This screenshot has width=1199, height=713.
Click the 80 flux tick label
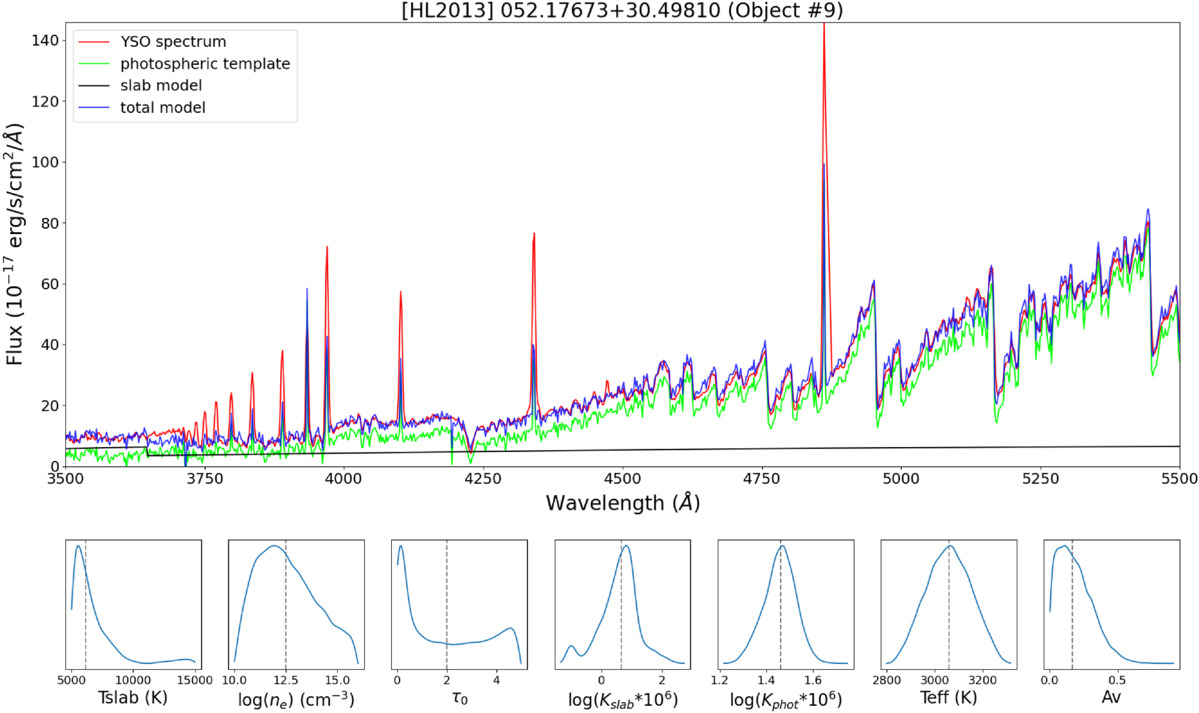point(50,223)
